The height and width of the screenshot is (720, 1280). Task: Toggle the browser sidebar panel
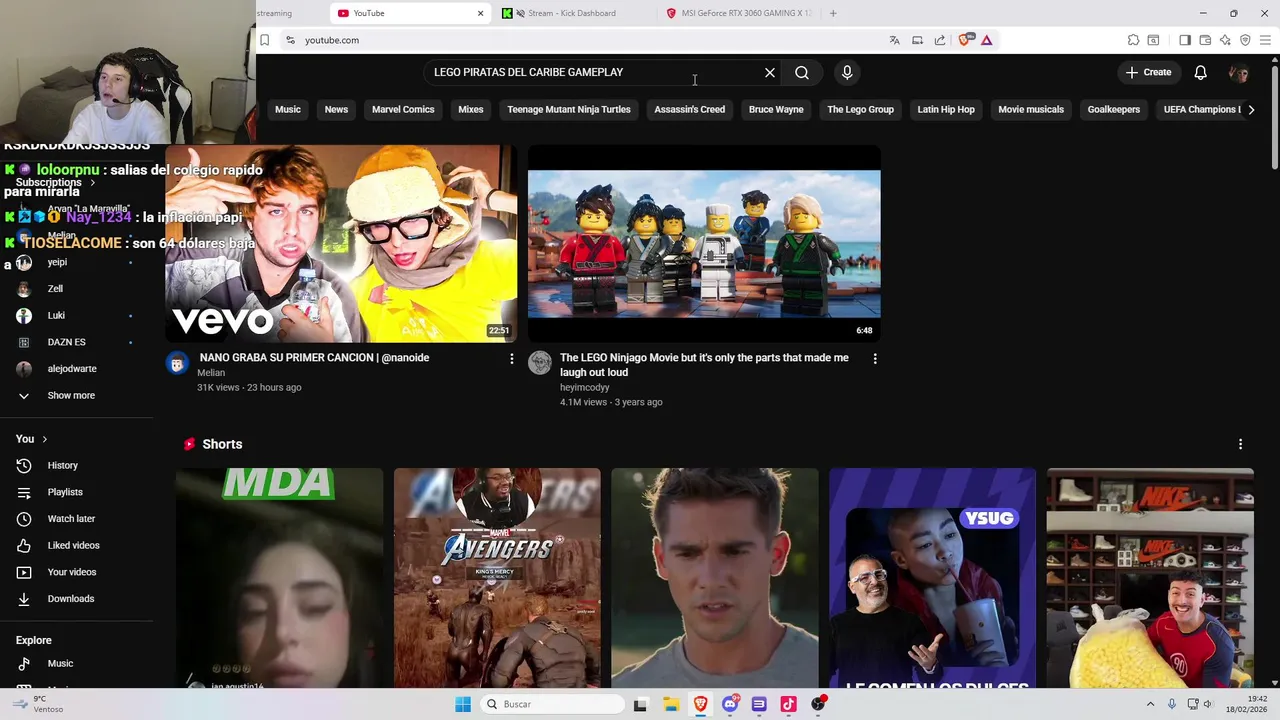tap(1185, 40)
